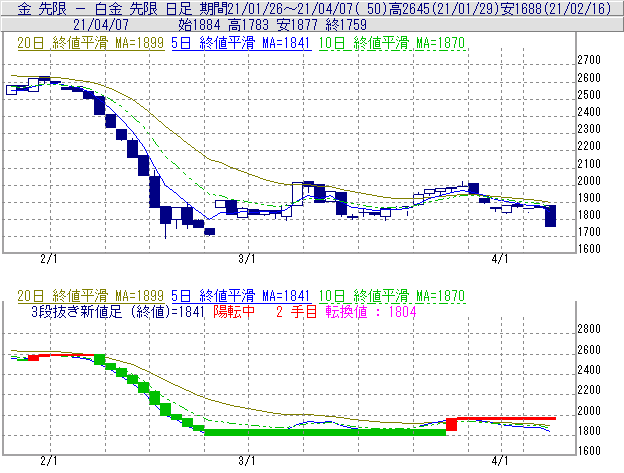Click the long red horizontal bar in the lower chart

pos(506,418)
